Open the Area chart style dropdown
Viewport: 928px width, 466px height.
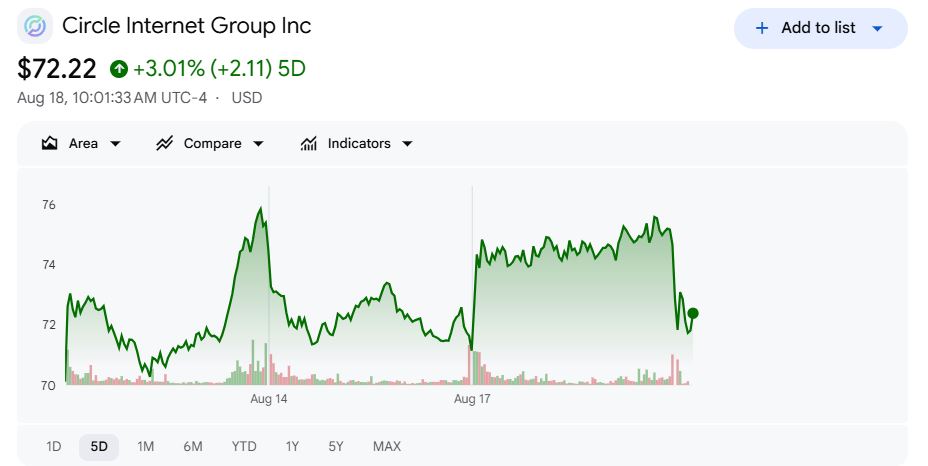[115, 144]
